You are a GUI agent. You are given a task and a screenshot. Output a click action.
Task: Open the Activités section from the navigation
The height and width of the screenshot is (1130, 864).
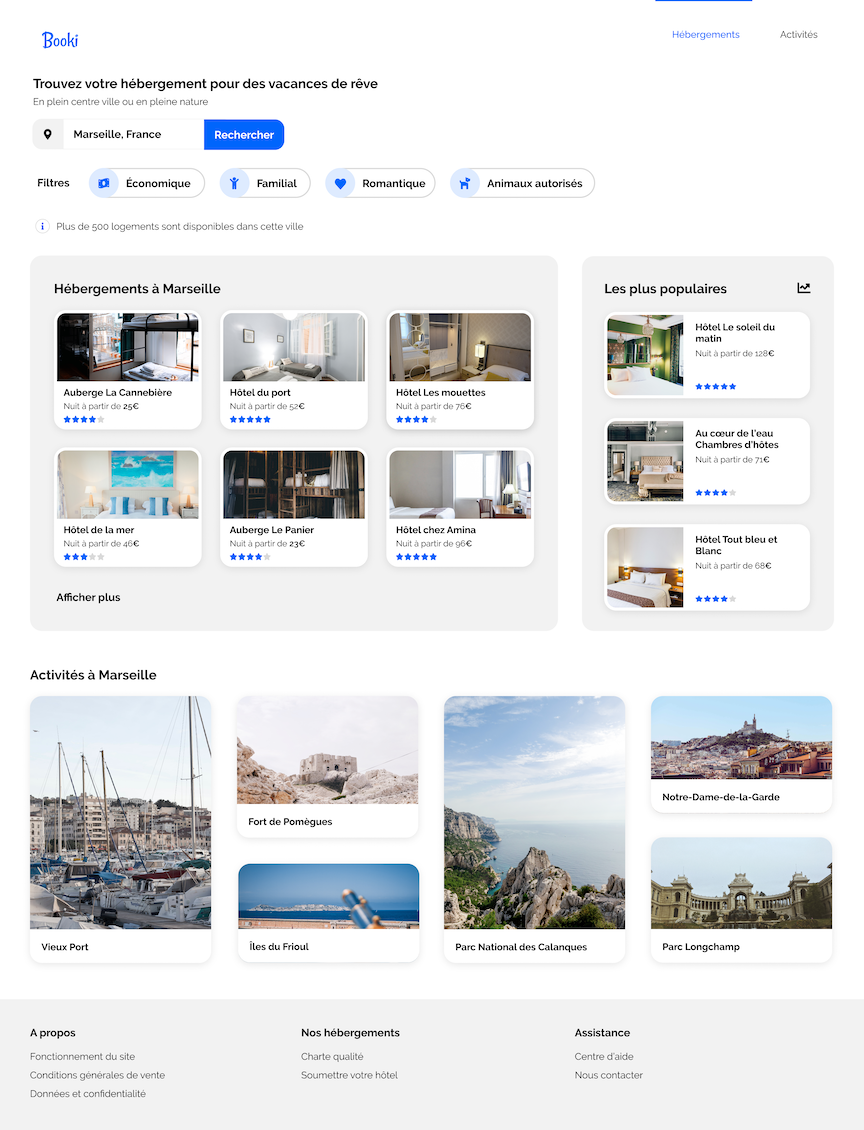[x=798, y=34]
